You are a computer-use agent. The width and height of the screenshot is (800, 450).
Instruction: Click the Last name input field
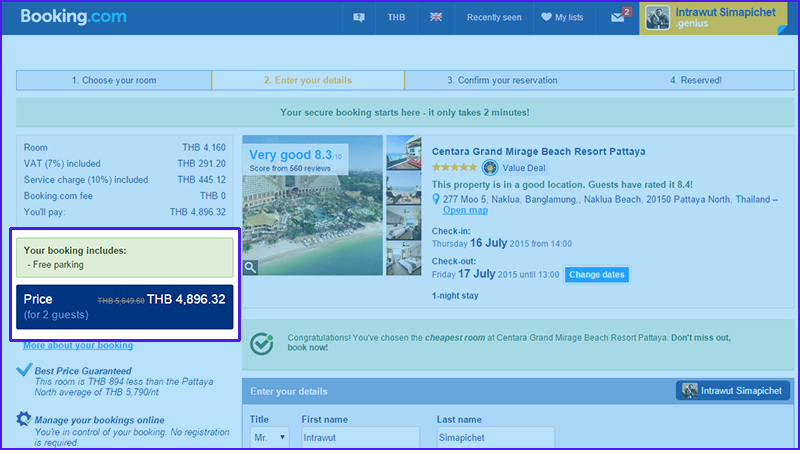[x=495, y=438]
